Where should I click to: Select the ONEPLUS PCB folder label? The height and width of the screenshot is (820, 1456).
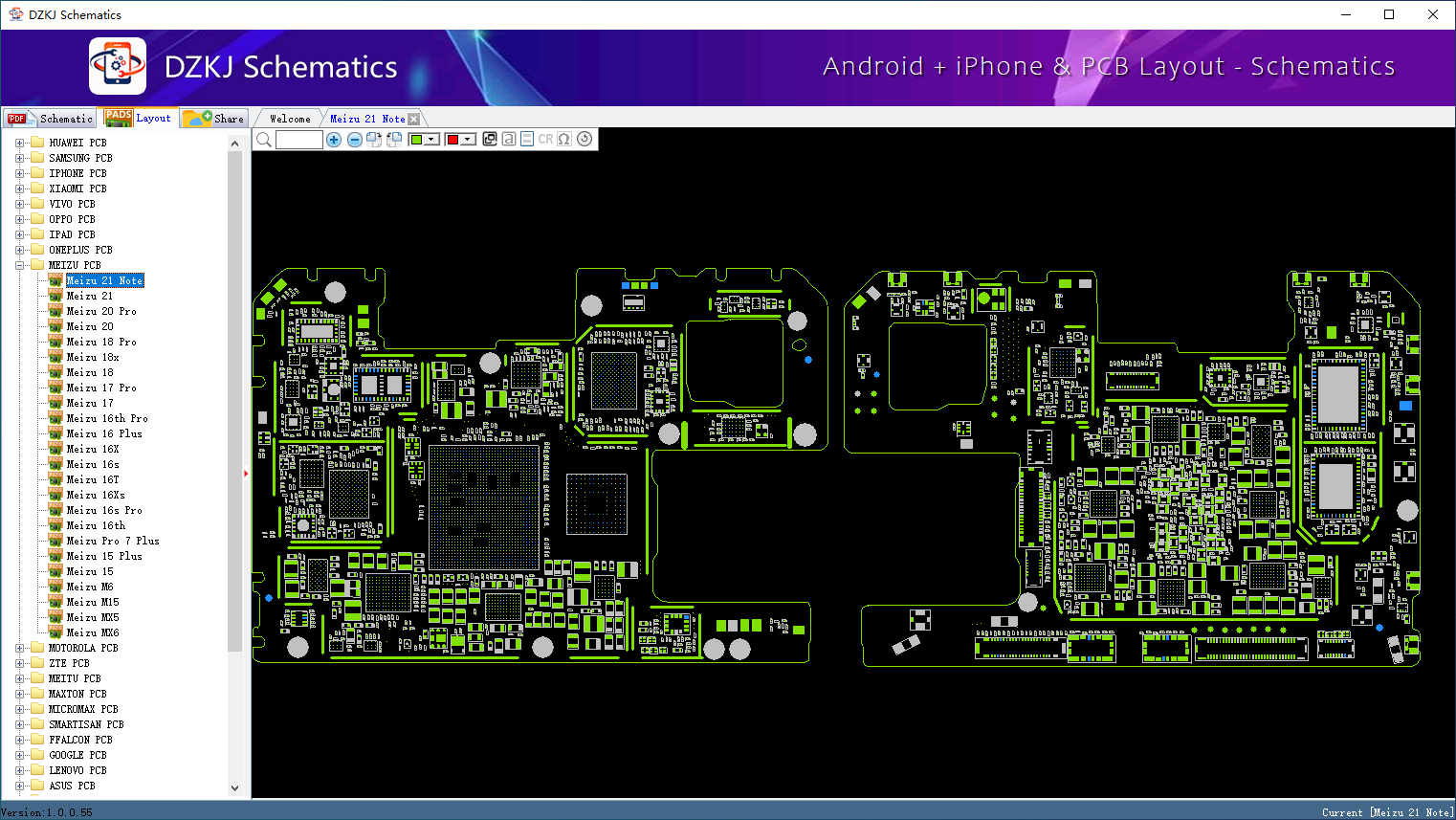click(x=80, y=250)
